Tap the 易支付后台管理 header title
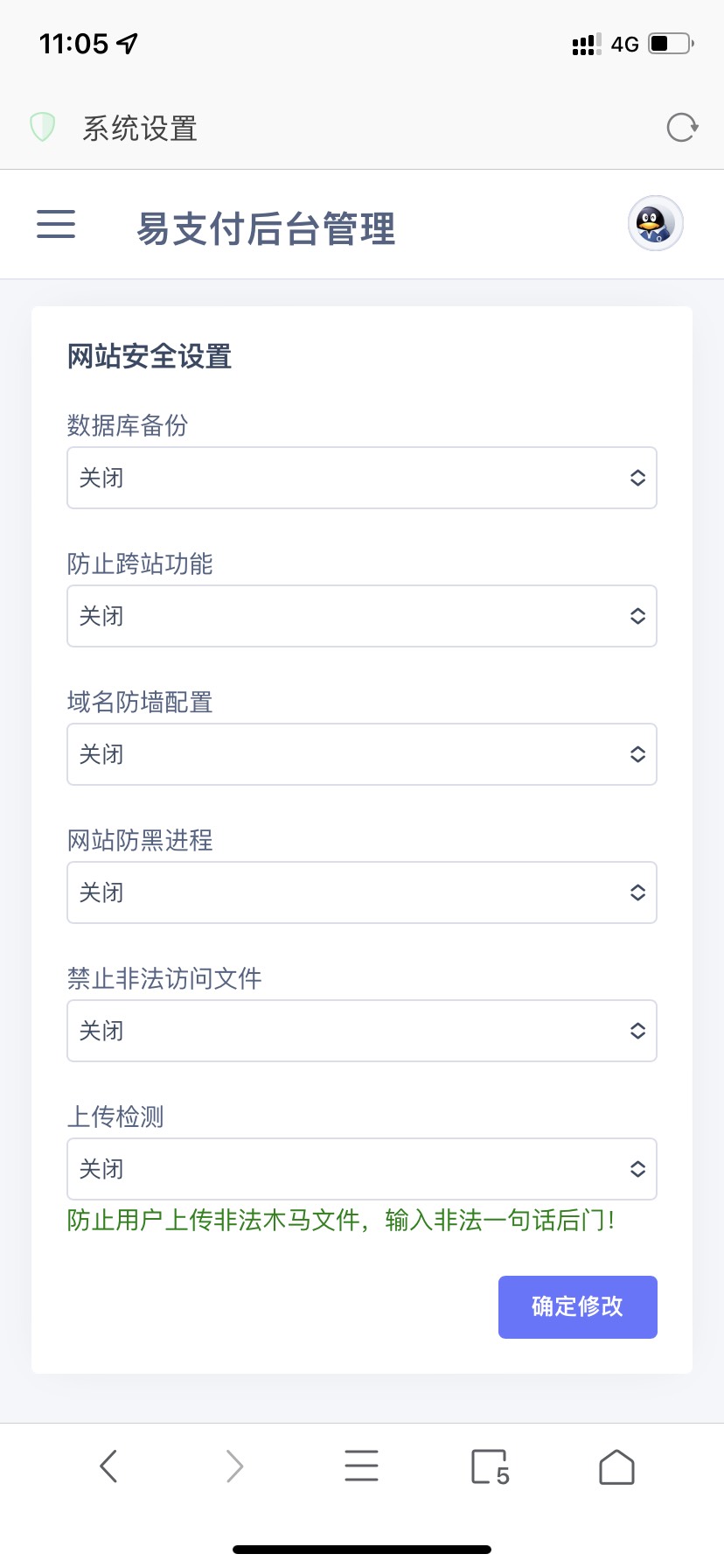 (266, 229)
